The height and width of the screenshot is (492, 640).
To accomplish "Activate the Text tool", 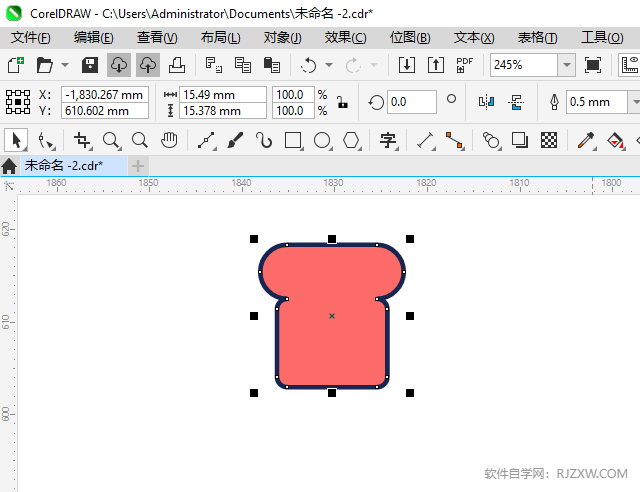I will (388, 140).
